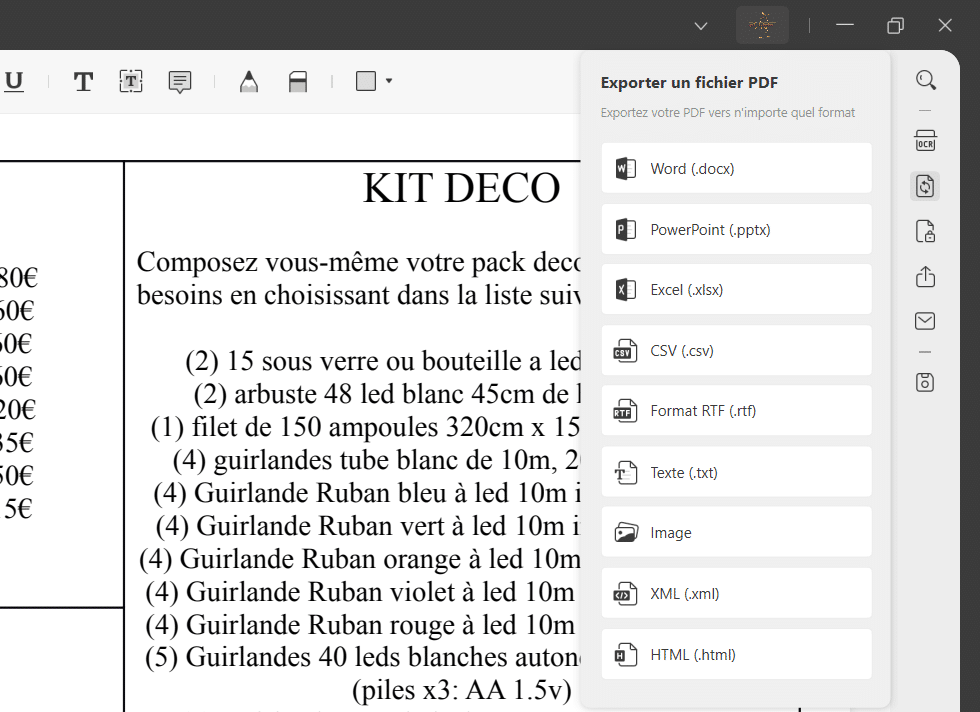
Task: Click the "KIT DECO" document title
Action: pos(461,188)
